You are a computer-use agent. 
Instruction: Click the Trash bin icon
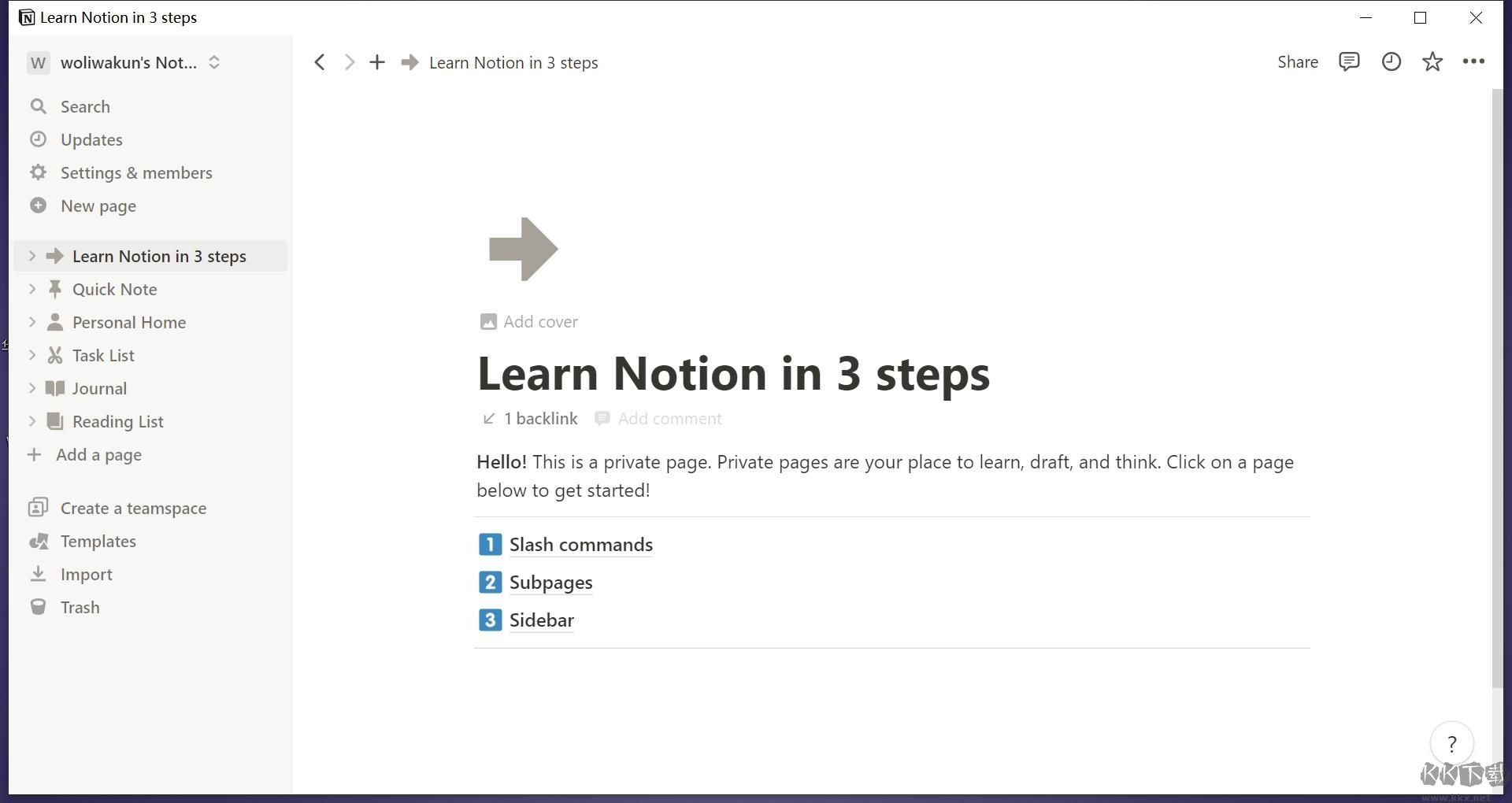point(38,607)
